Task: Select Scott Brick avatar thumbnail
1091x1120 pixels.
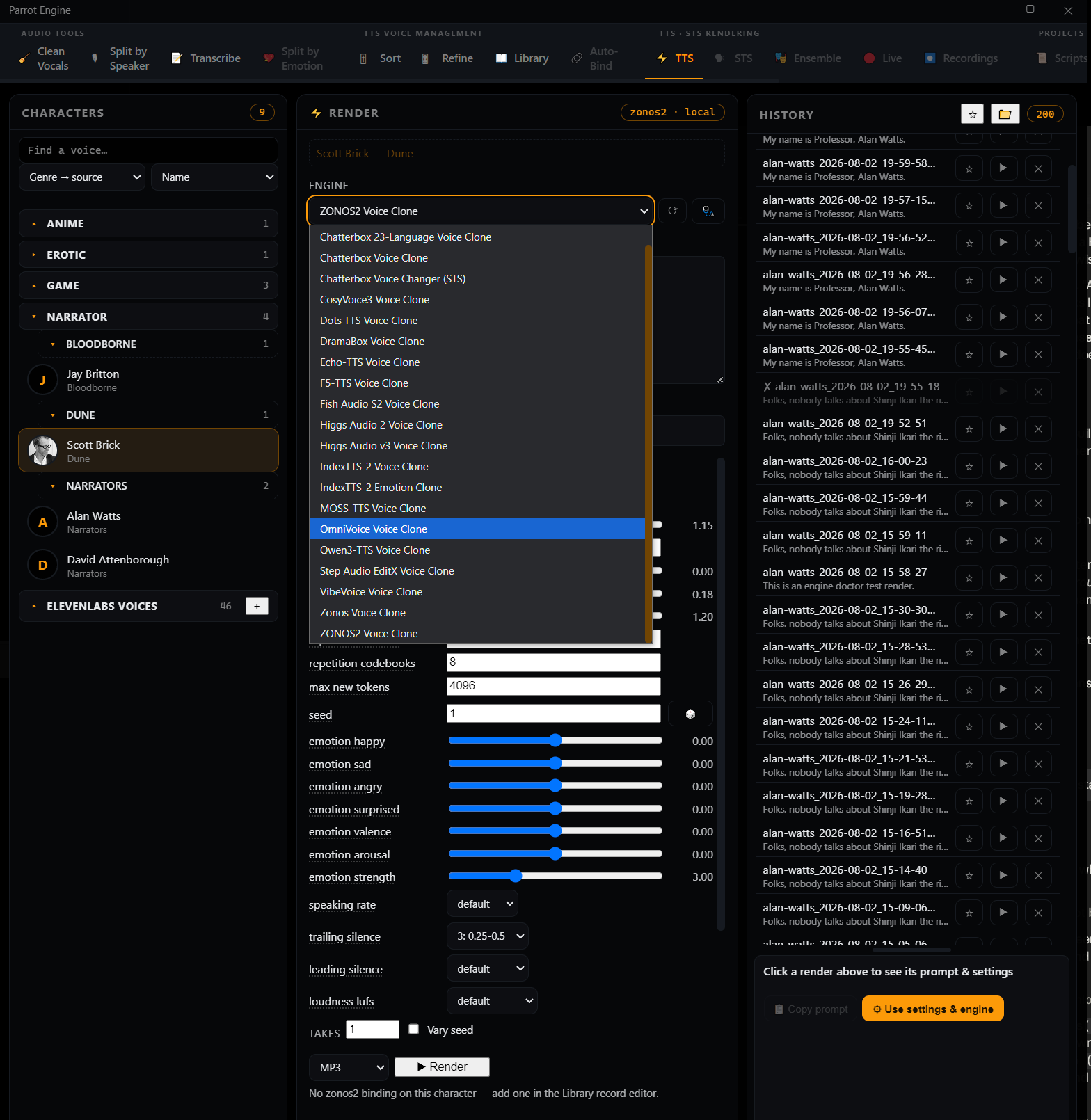Action: pos(42,450)
